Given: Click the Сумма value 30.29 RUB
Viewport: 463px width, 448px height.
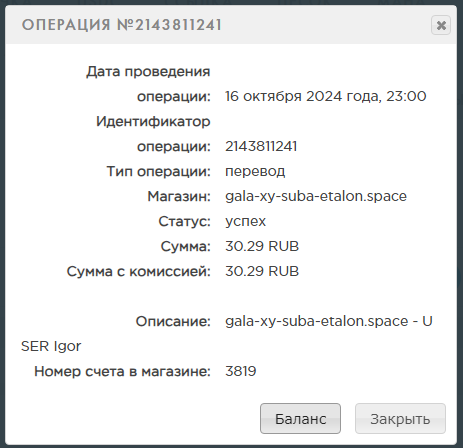Looking at the screenshot, I should 262,246.
